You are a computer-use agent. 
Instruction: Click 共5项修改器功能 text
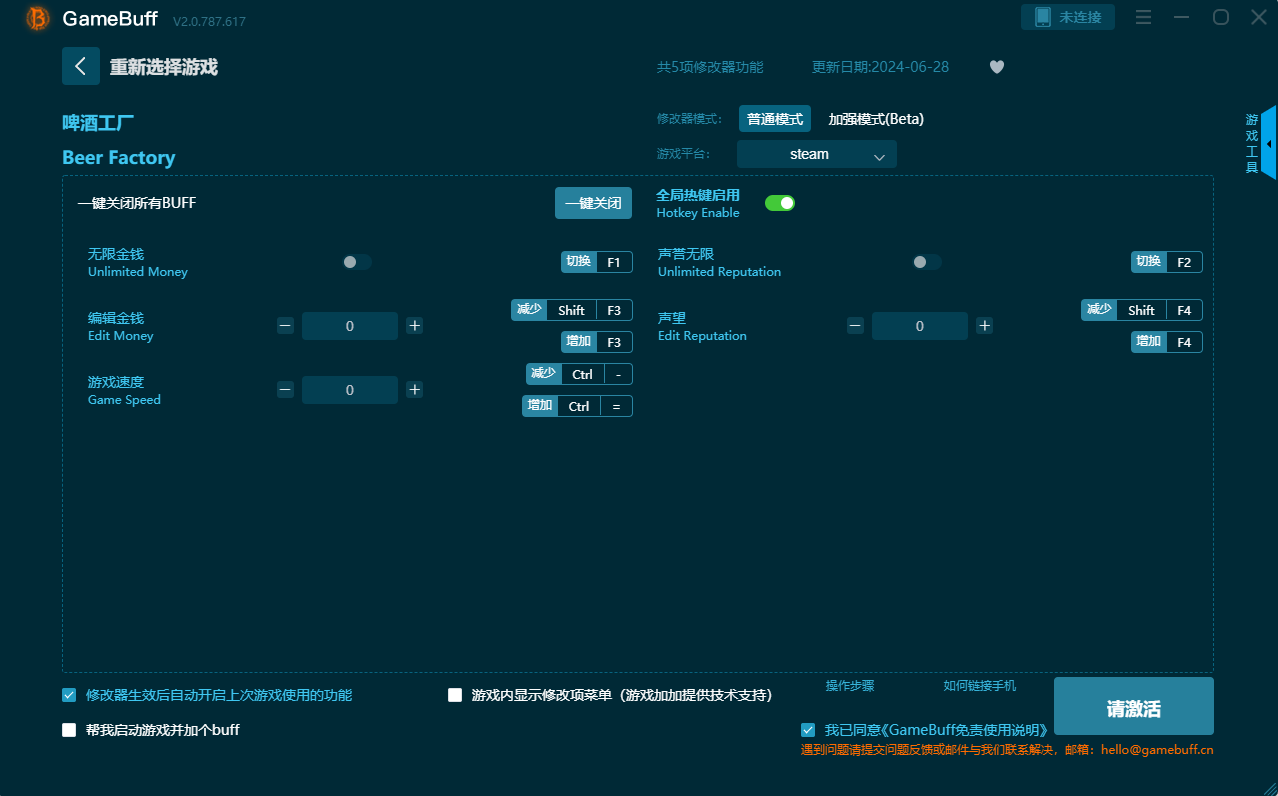pos(710,67)
